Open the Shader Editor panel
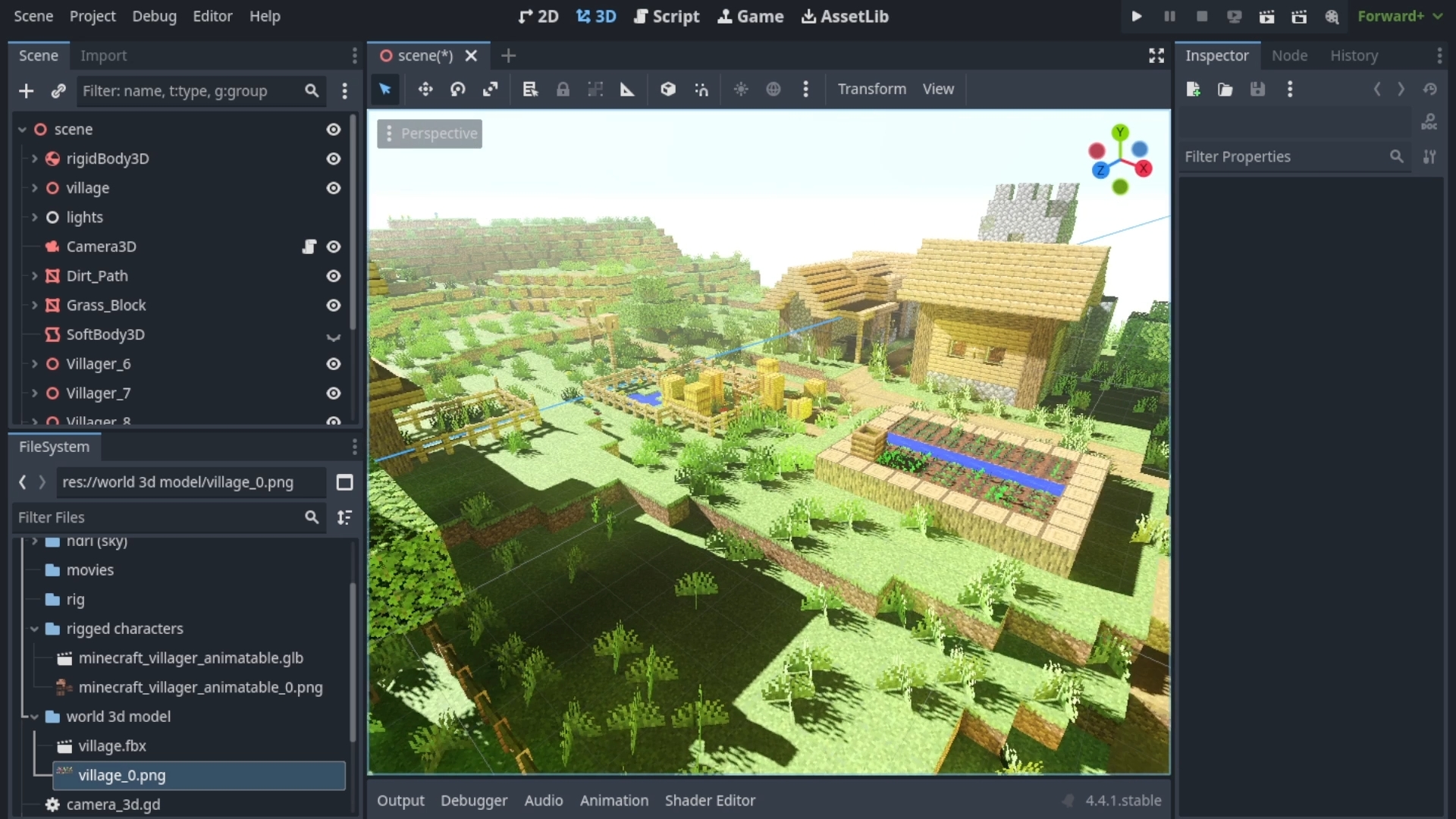The width and height of the screenshot is (1456, 819). 710,800
